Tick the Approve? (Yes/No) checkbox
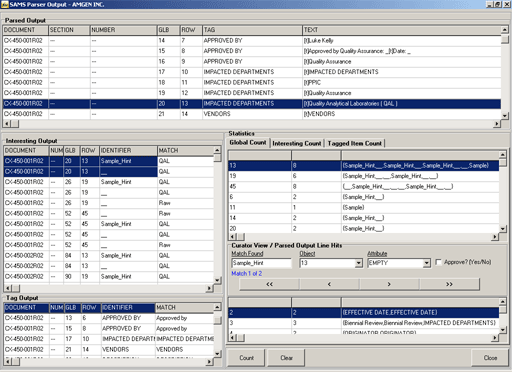512x372 pixels. click(x=439, y=262)
